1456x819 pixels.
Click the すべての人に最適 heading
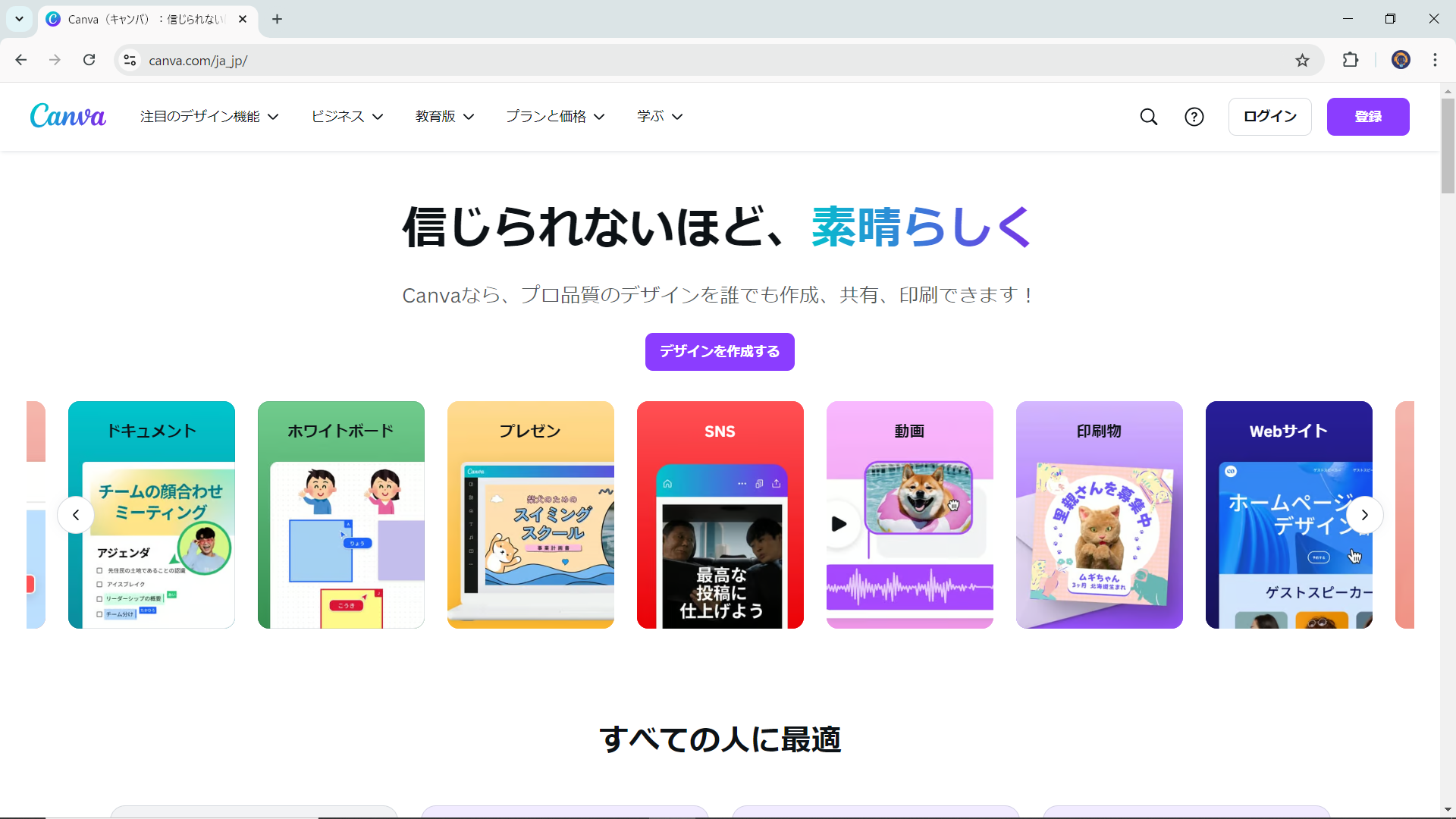pos(720,739)
